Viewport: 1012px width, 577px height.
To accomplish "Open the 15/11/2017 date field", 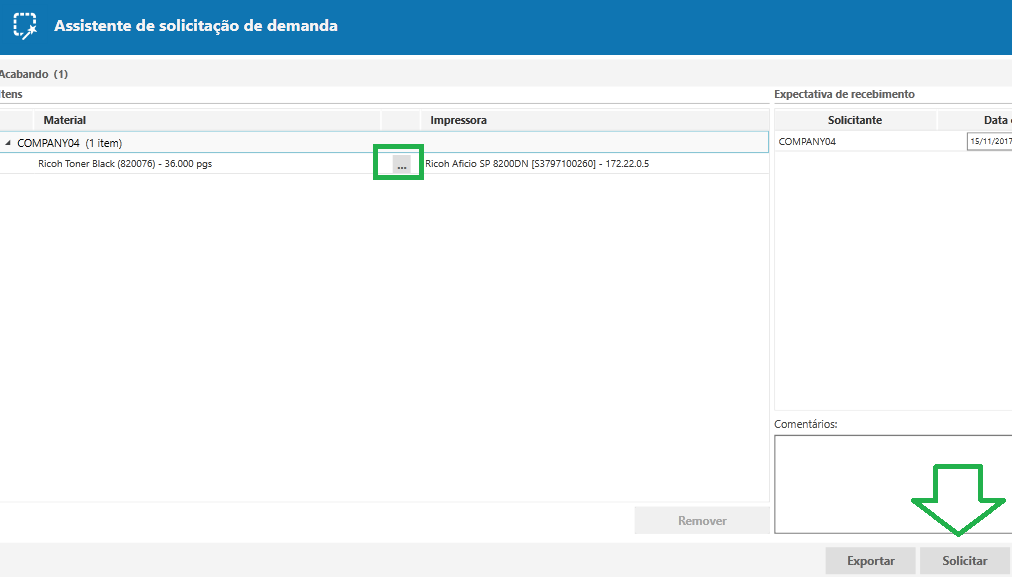I will pyautogui.click(x=989, y=142).
